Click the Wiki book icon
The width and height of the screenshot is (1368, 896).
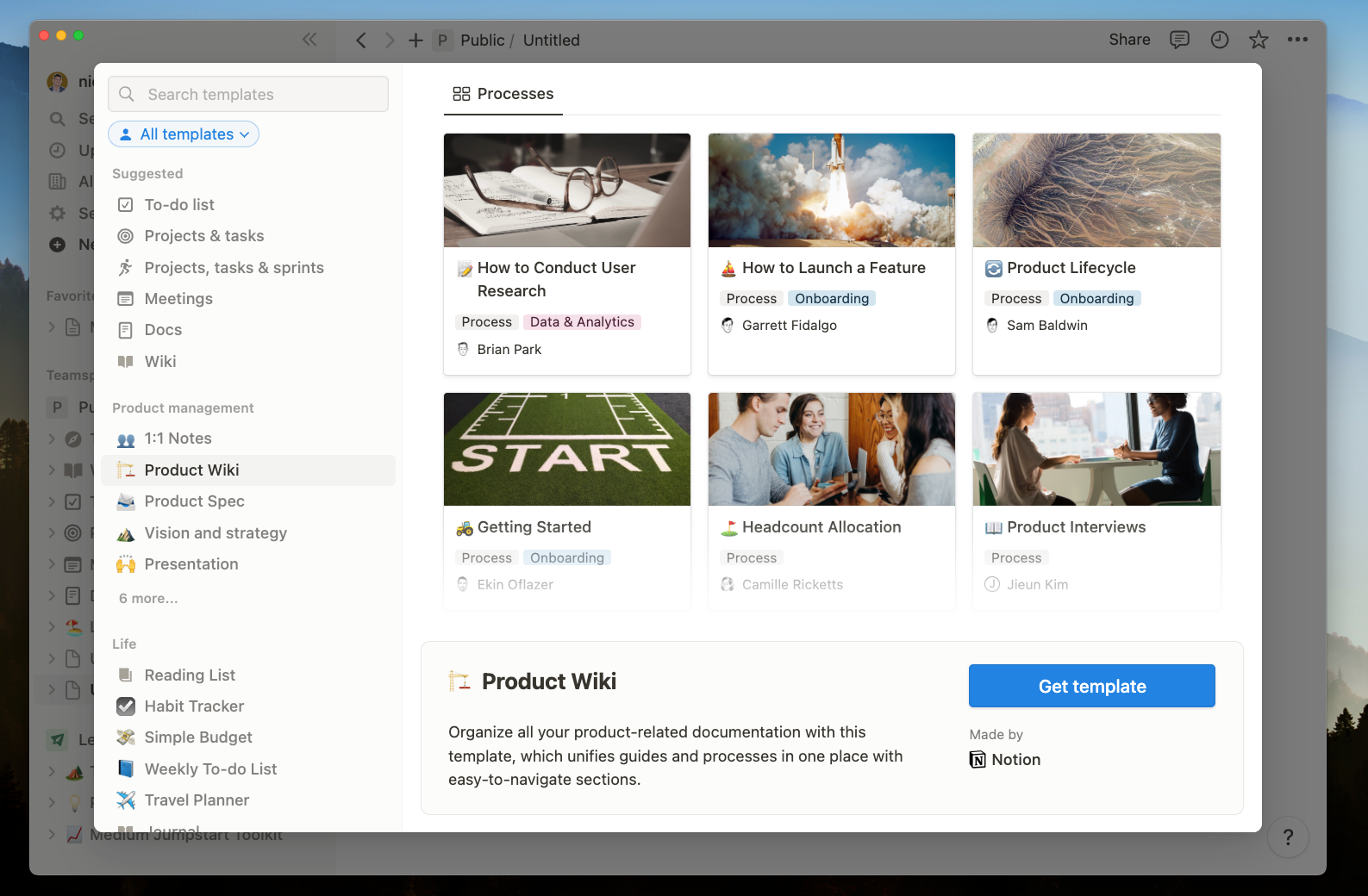(126, 362)
